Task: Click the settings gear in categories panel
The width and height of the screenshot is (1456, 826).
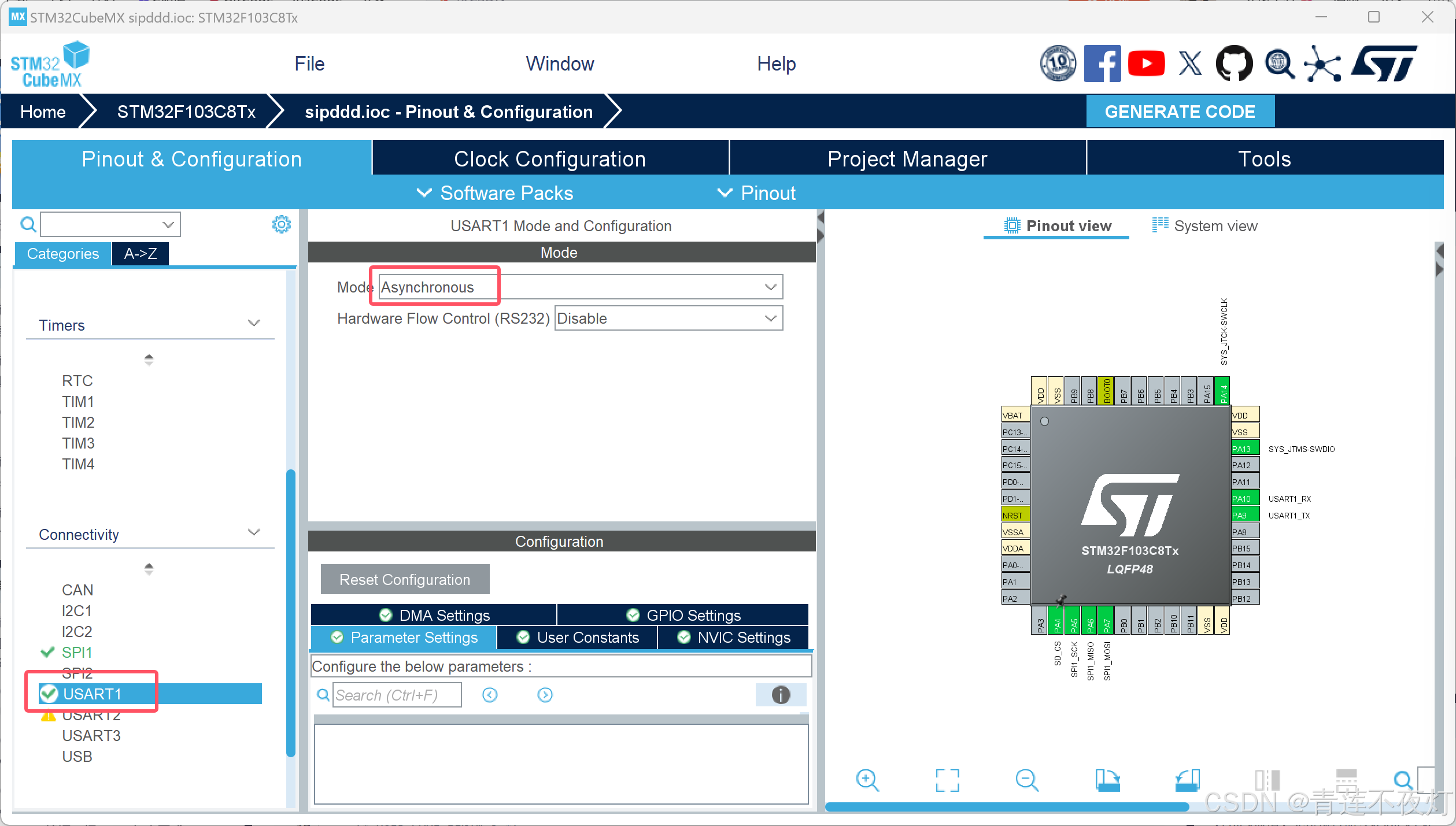Action: pyautogui.click(x=282, y=224)
